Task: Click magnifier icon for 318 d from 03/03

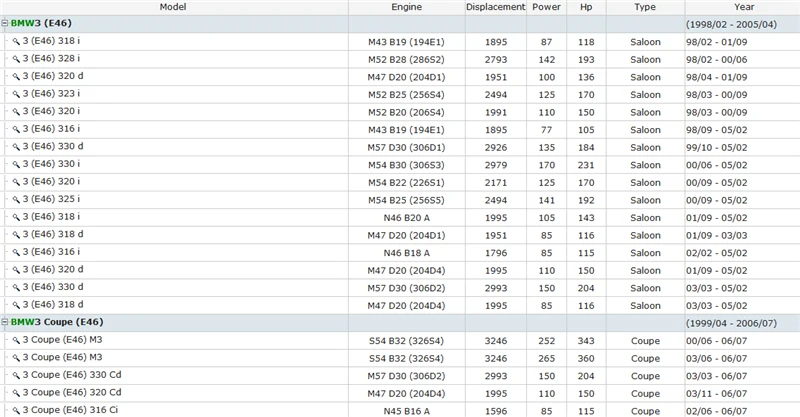Action: 16,306
